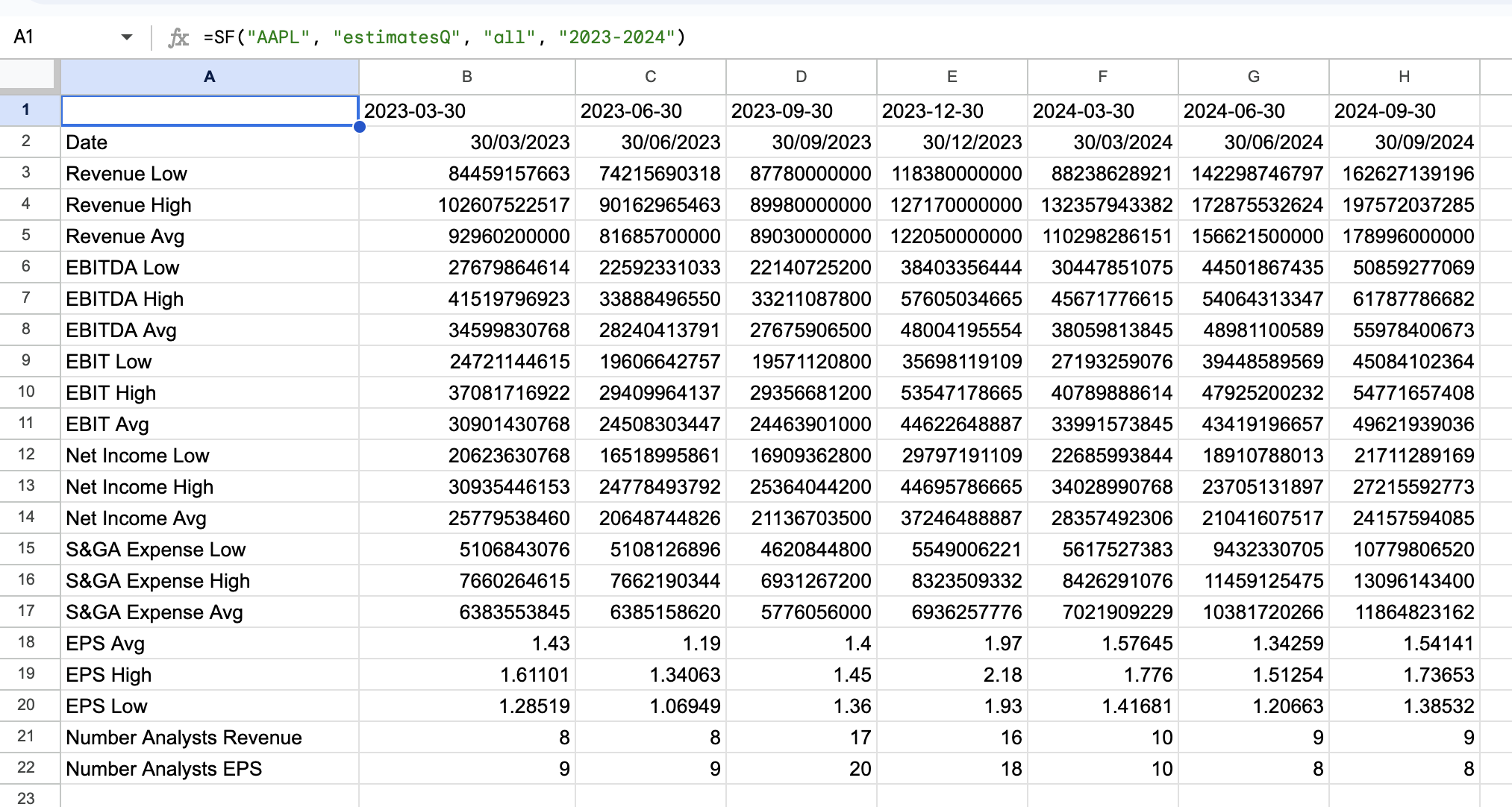Screen dimensions: 1512x807
Task: Select column D header
Action: [x=802, y=77]
